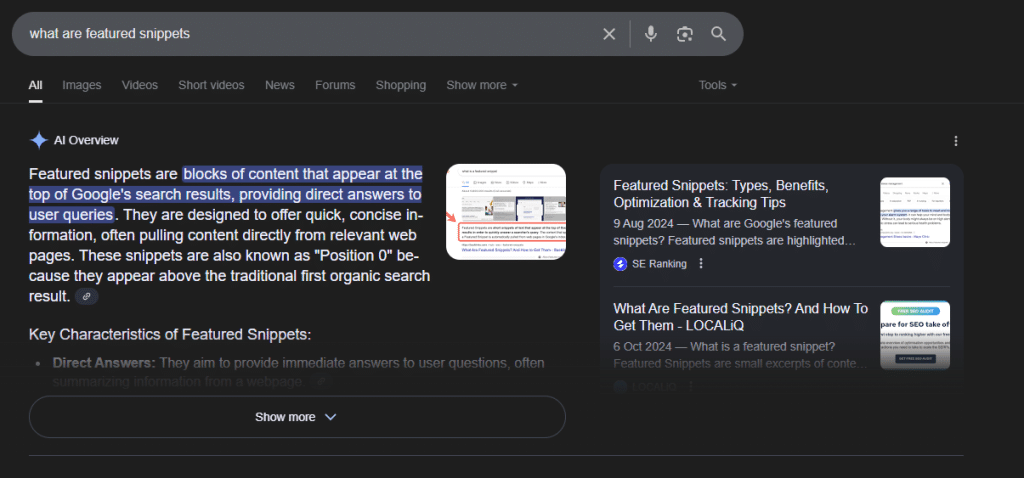Switch to the News tab
The width and height of the screenshot is (1024, 478).
280,85
